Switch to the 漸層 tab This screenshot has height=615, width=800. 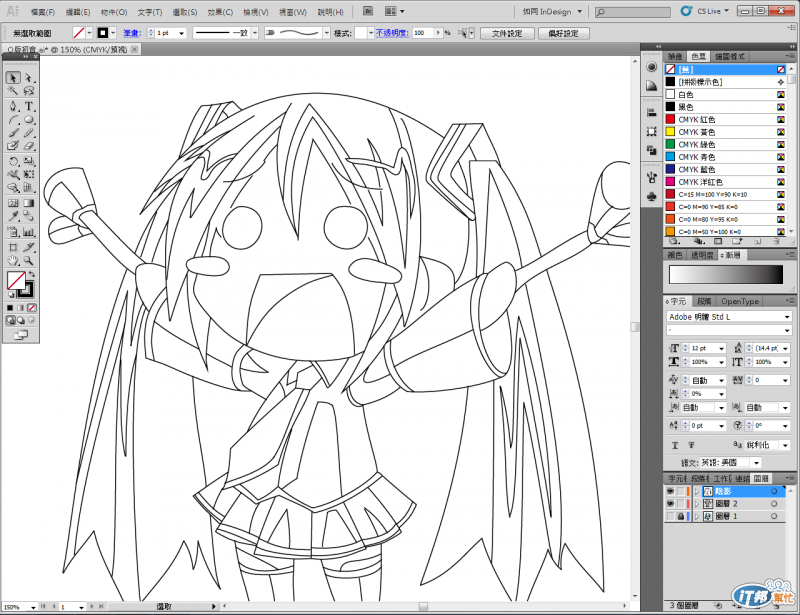pos(732,255)
